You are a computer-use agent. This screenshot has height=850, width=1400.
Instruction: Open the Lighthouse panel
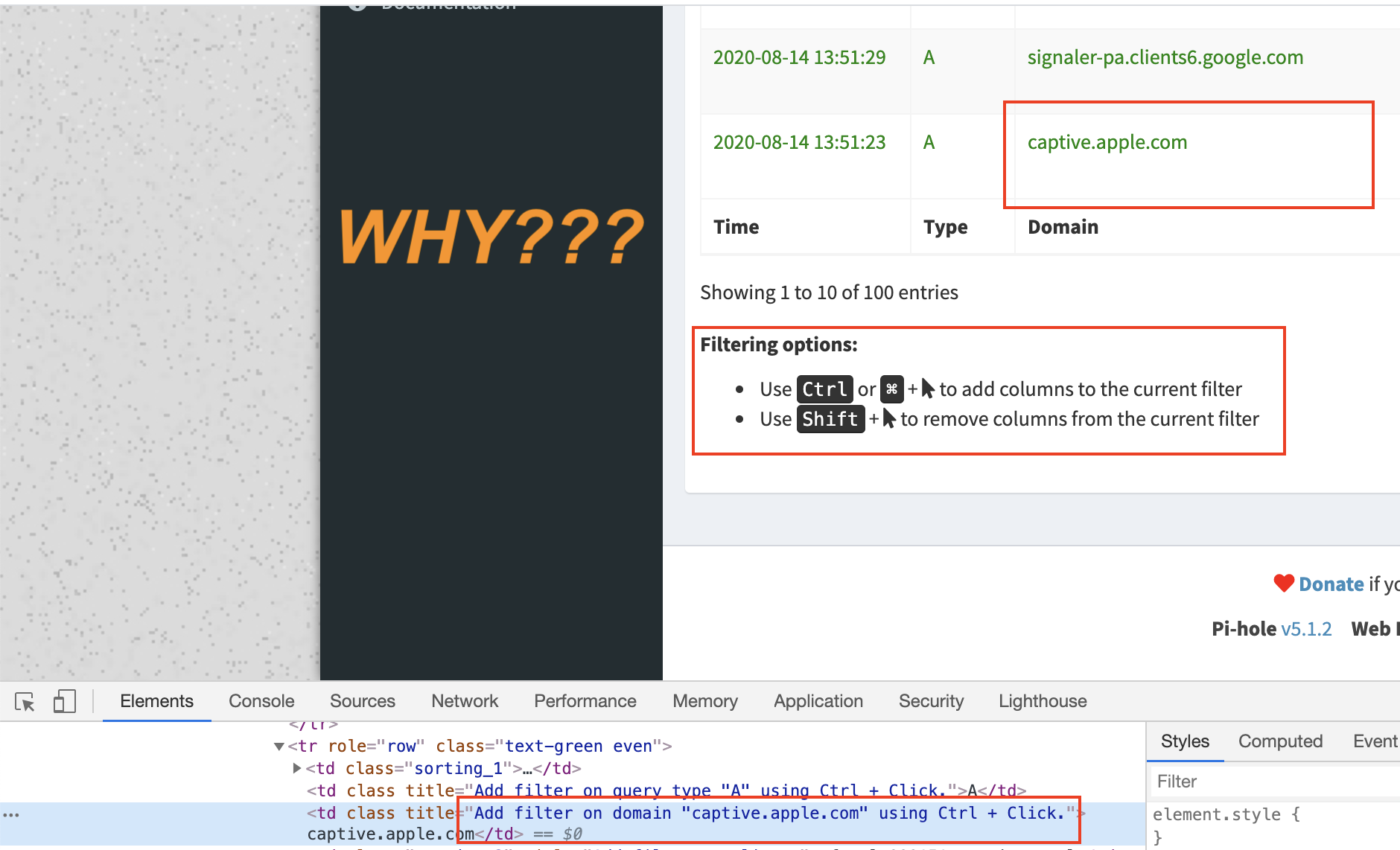(x=1042, y=701)
